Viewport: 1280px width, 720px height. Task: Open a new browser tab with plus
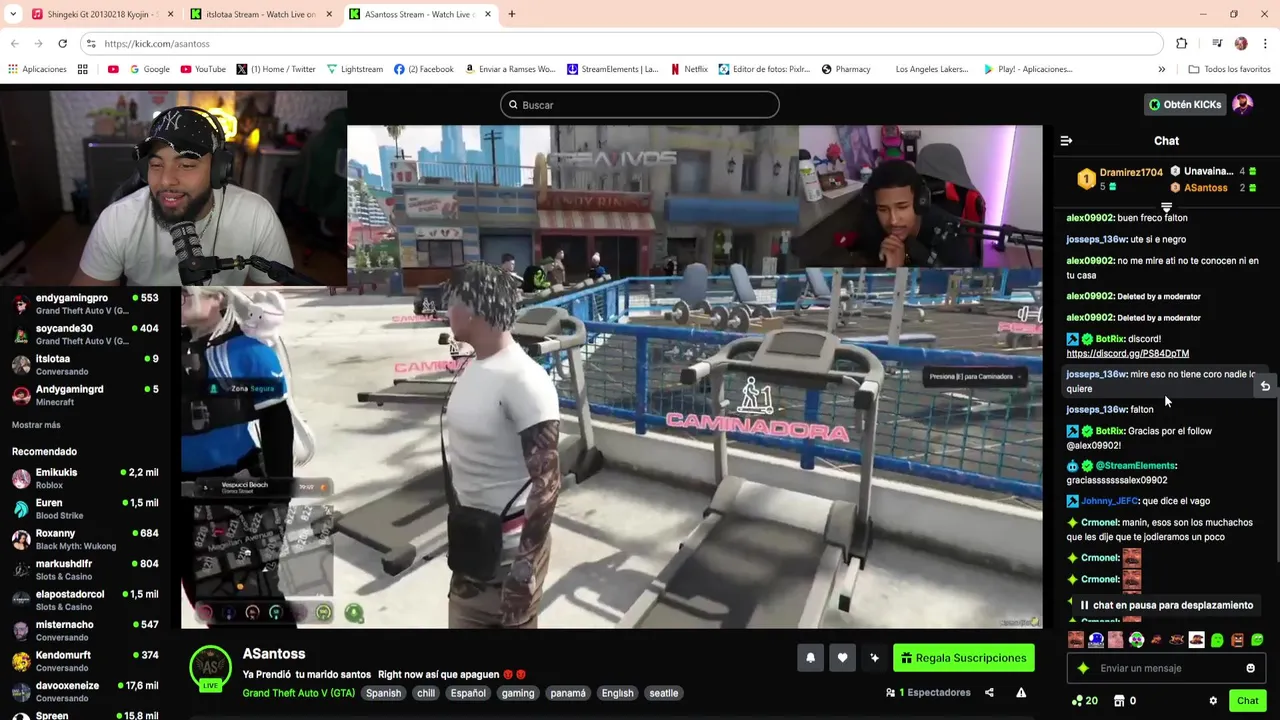(512, 14)
